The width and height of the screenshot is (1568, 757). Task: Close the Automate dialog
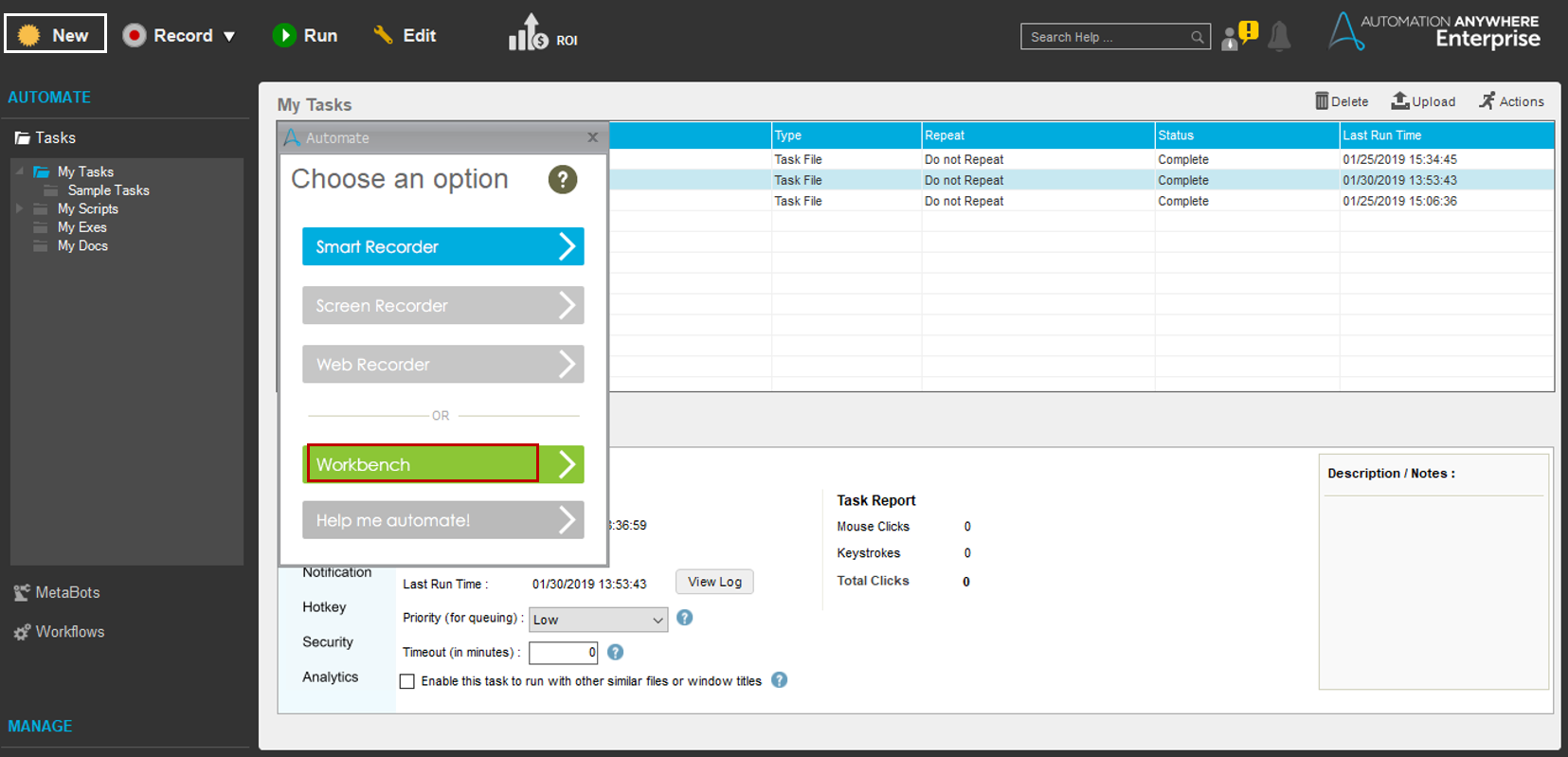tap(593, 137)
